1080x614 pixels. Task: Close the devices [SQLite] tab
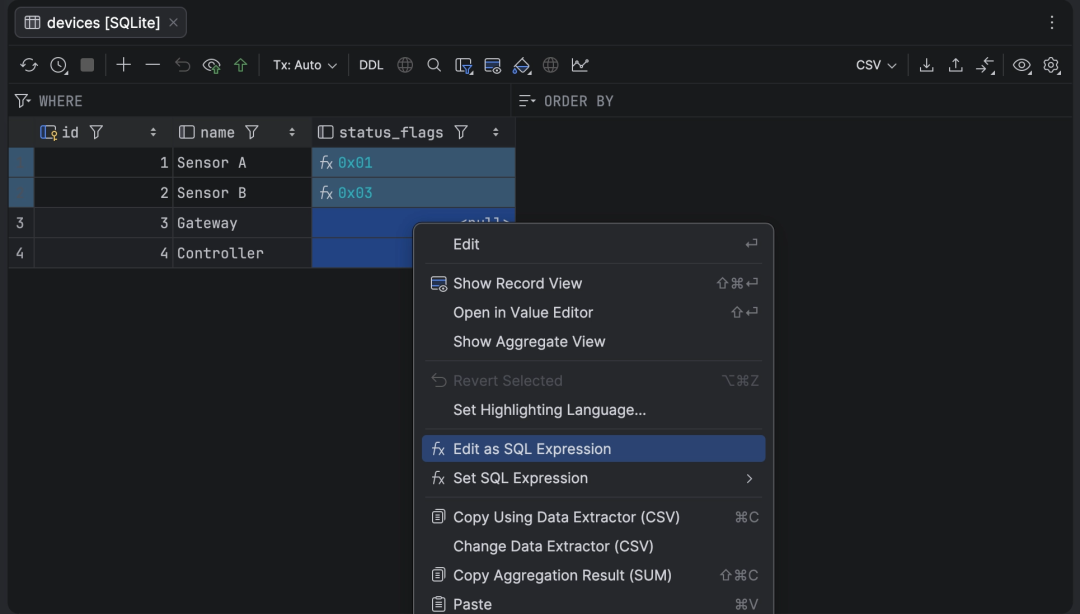pyautogui.click(x=174, y=23)
